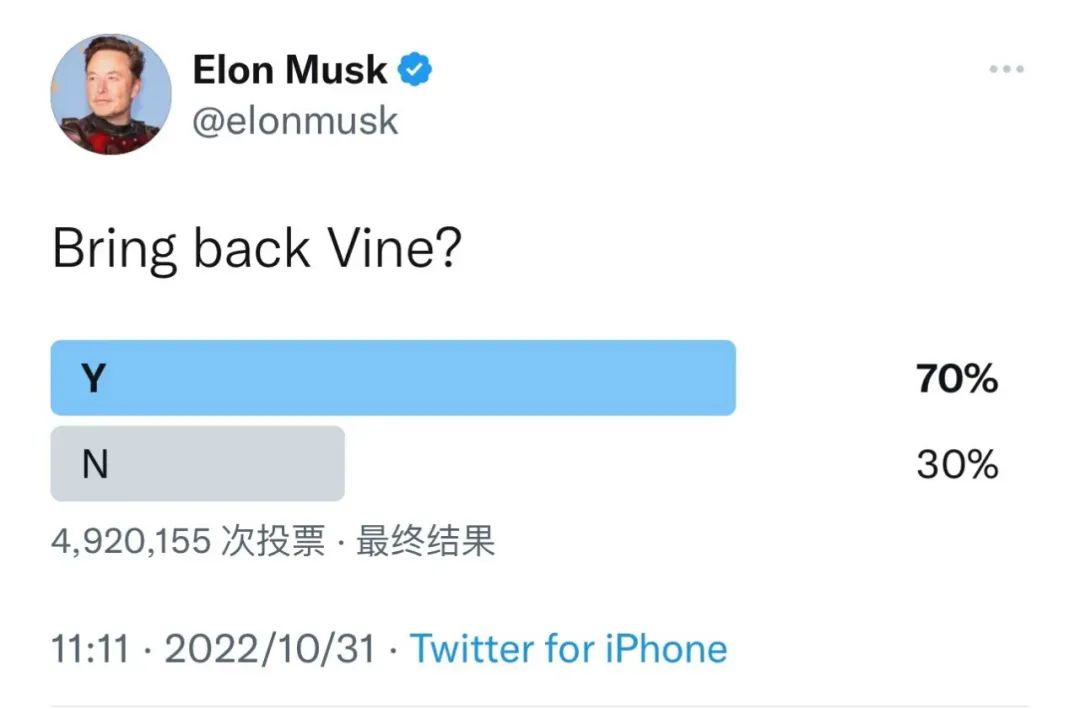Open the 'Twitter for iPhone' source link
Image resolution: width=1080 pixels, height=709 pixels.
pos(568,649)
